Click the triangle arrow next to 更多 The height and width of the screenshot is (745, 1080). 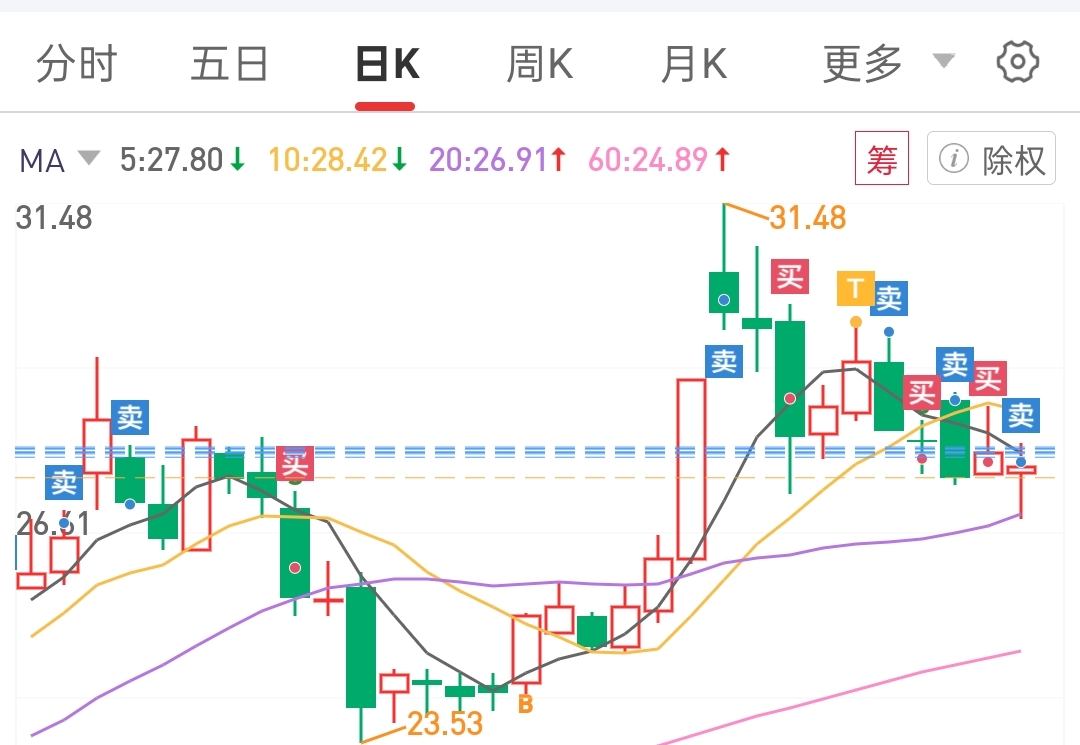click(x=943, y=62)
